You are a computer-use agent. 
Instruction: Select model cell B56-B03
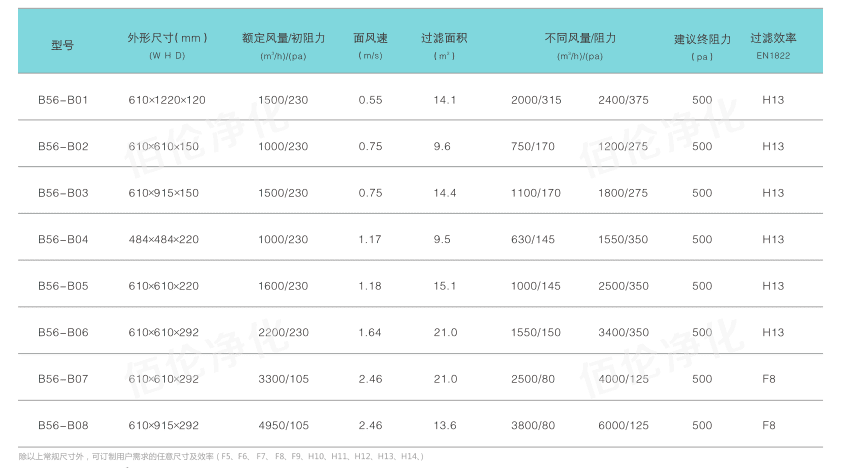coord(63,192)
